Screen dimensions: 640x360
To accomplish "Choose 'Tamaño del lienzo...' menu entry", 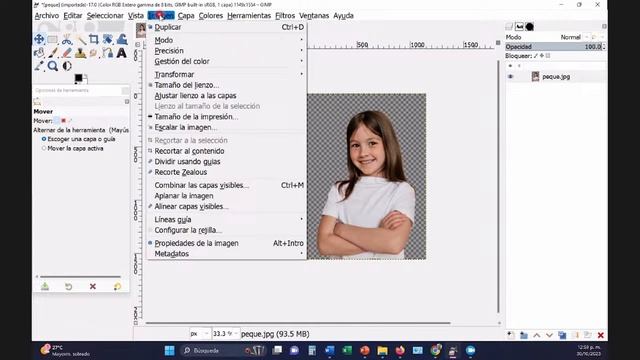I will click(226, 85).
